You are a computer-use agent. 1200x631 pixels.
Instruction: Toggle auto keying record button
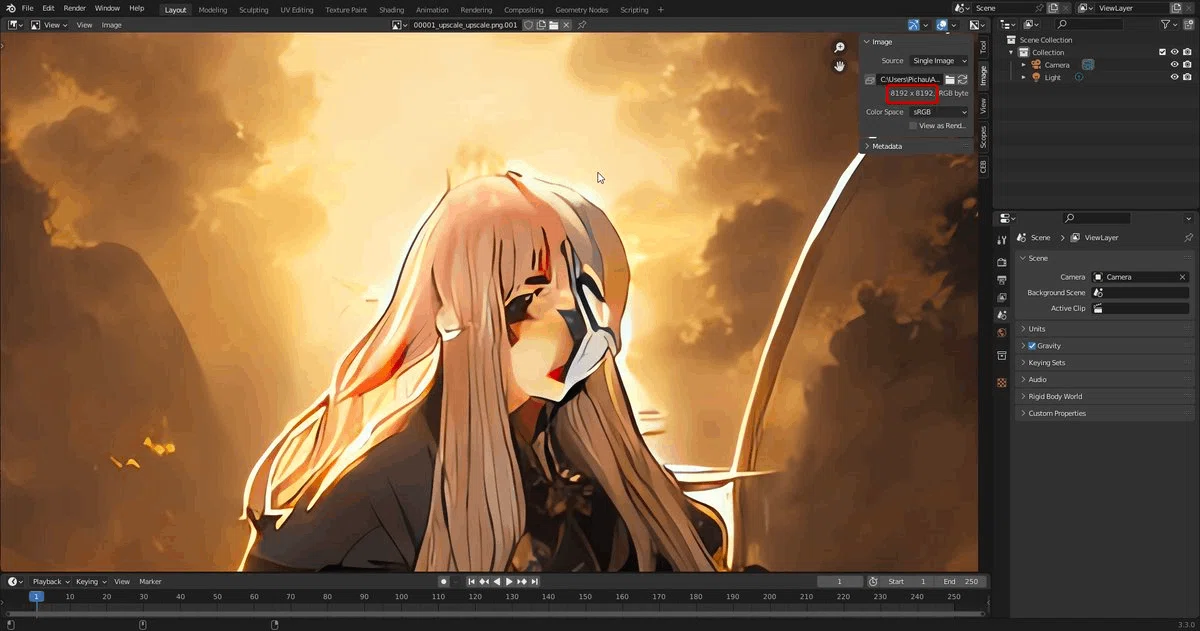click(x=443, y=582)
